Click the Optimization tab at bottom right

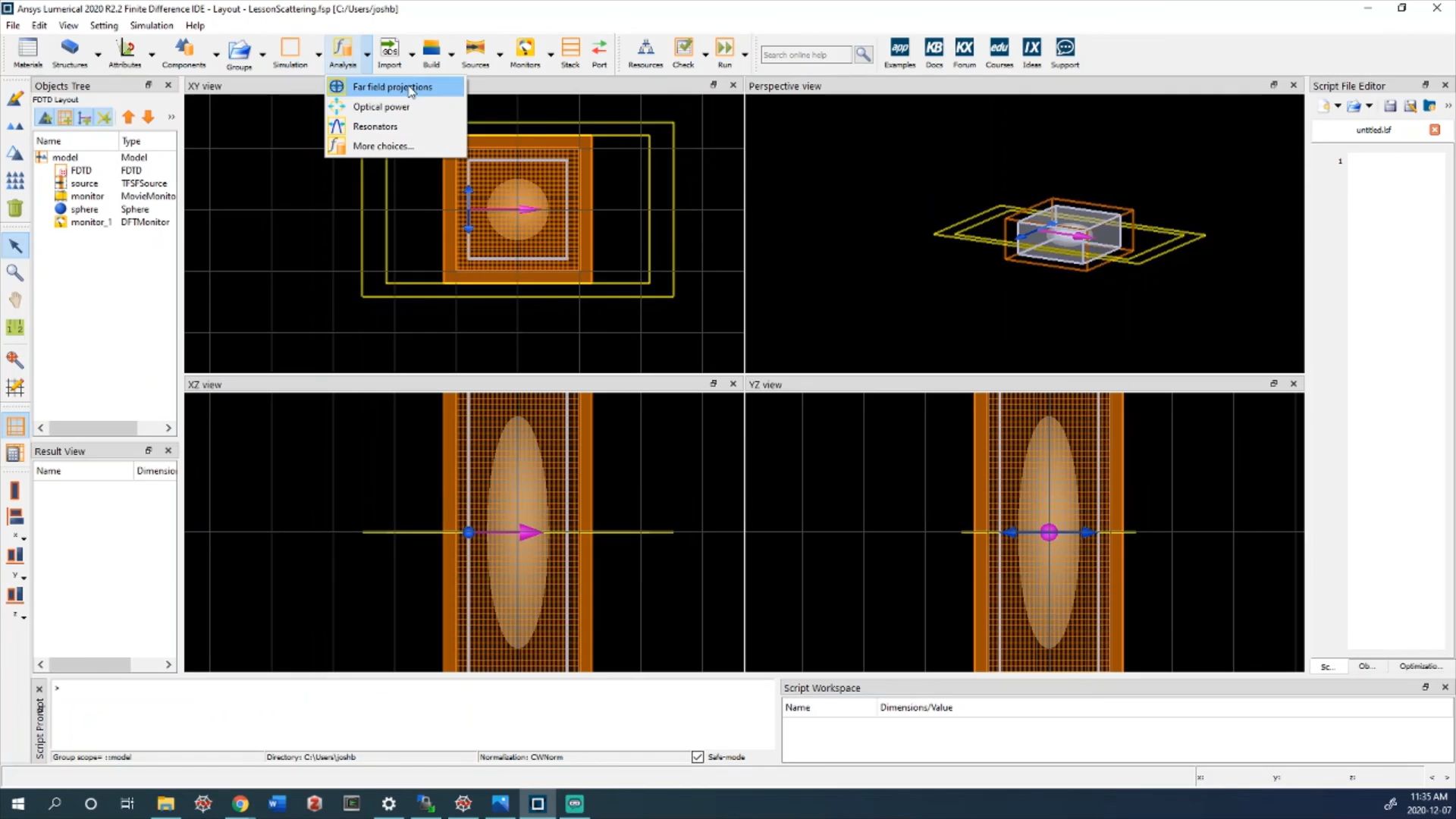pos(1420,667)
